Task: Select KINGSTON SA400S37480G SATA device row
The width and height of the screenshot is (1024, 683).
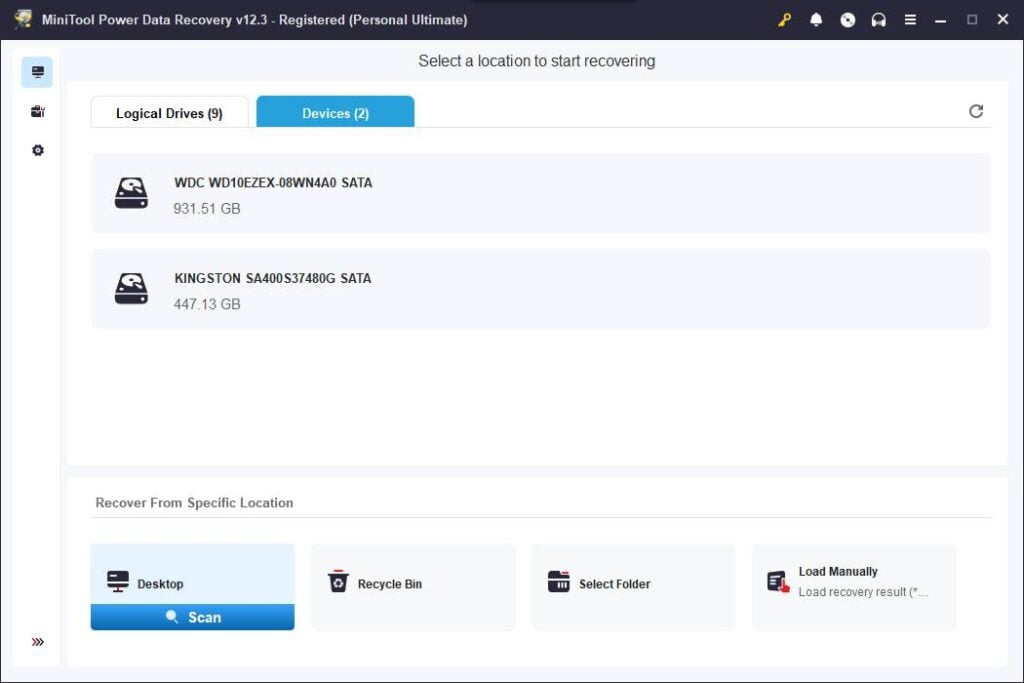Action: [541, 288]
